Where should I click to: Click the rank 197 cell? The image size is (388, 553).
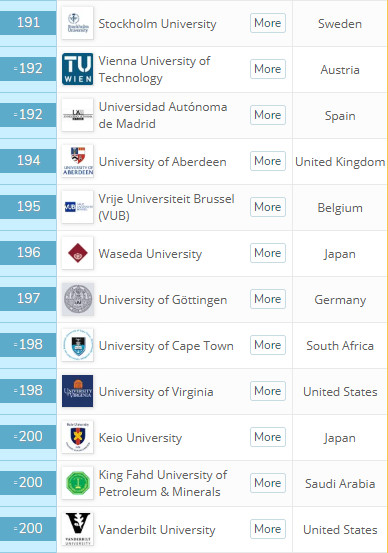[x=28, y=299]
